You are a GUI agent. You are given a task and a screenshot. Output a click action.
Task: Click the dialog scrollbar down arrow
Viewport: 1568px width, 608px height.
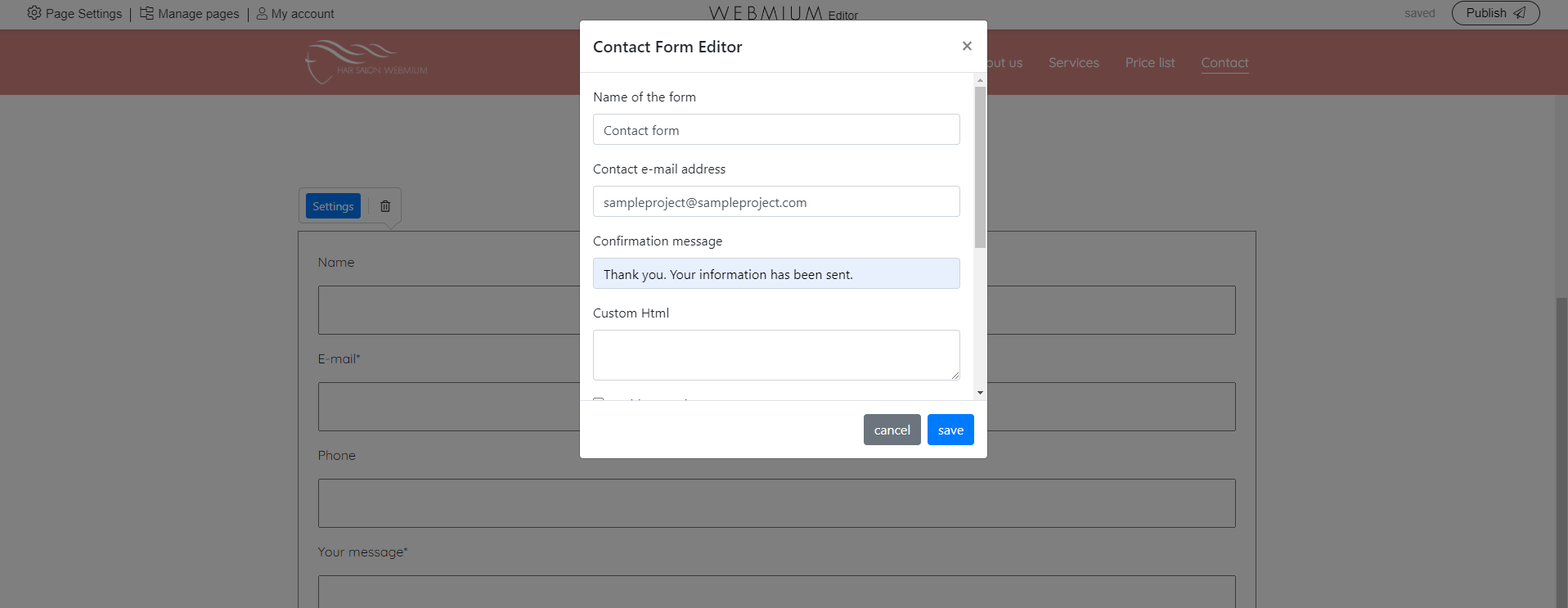tap(980, 393)
